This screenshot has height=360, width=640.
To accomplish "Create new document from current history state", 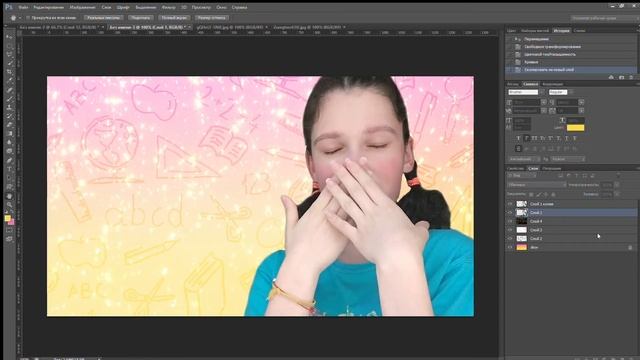I will (x=611, y=77).
